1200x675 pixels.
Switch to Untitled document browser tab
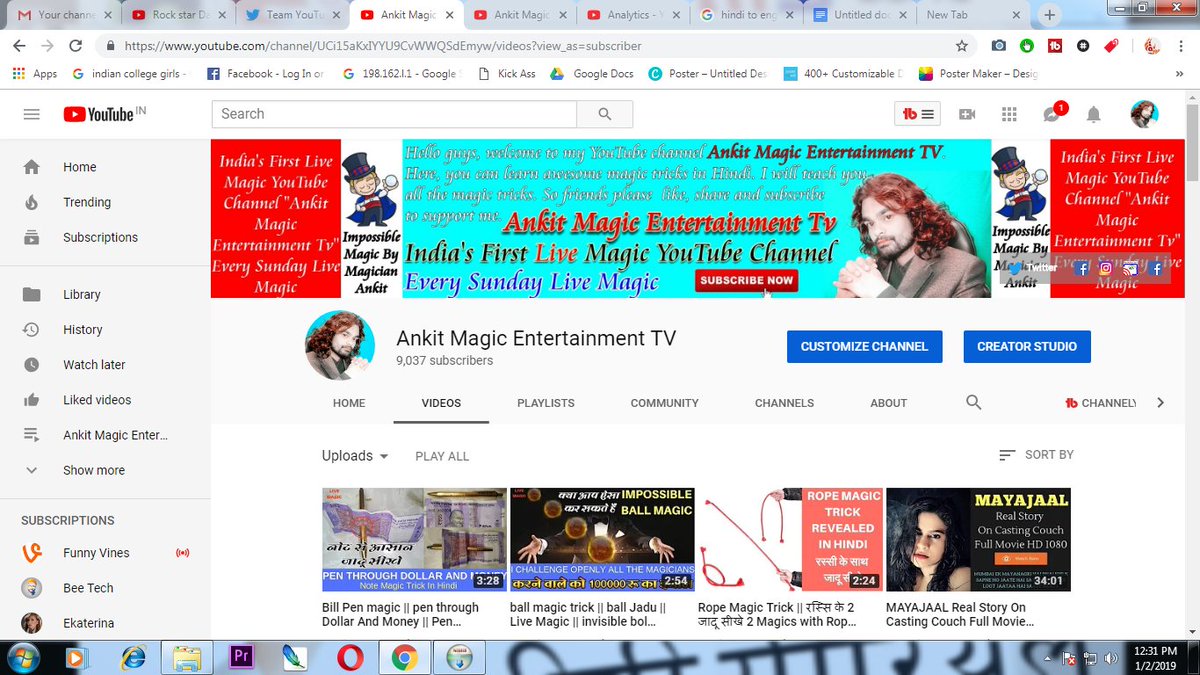(x=862, y=15)
